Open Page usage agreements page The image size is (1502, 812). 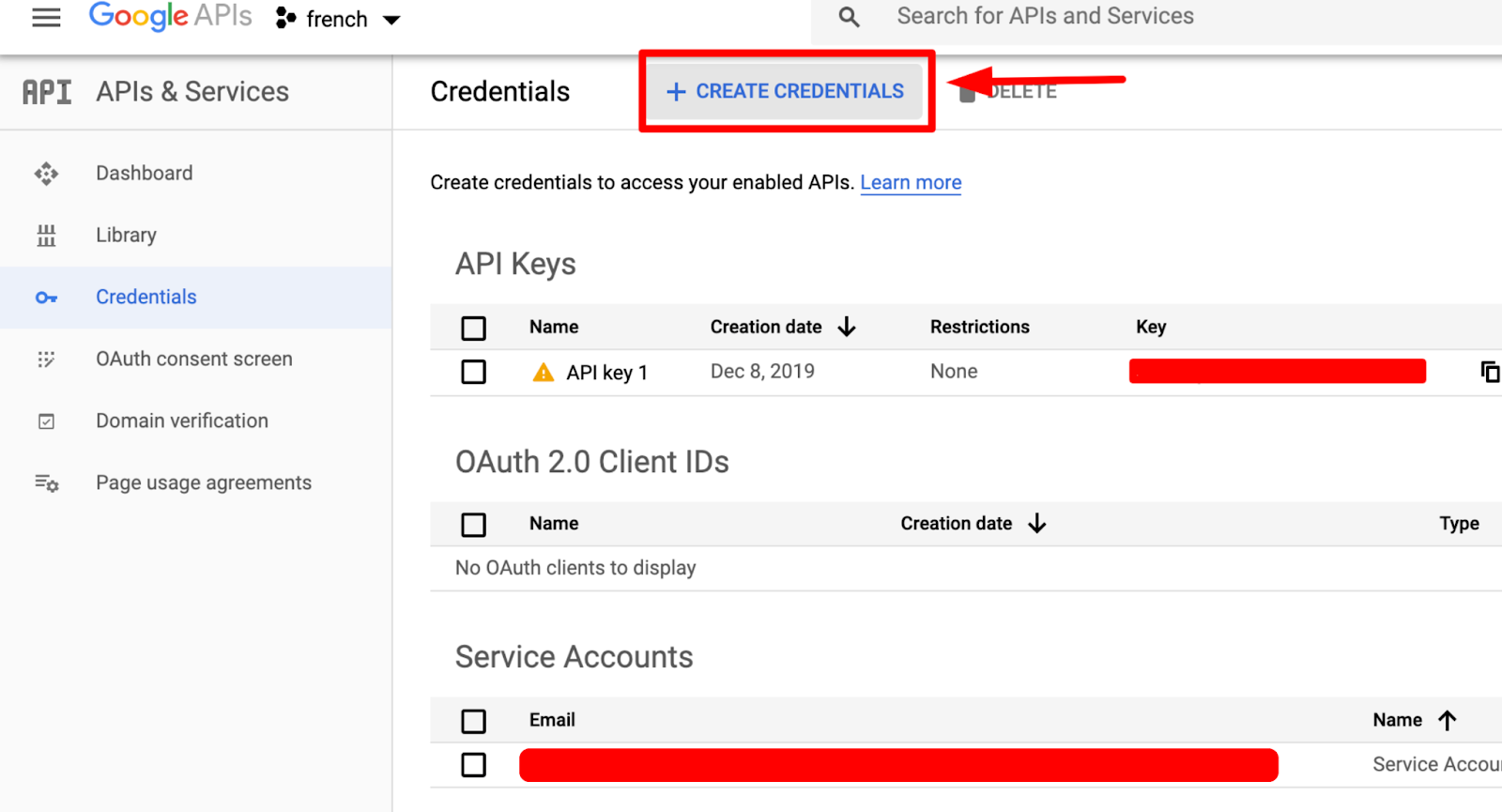pos(204,483)
